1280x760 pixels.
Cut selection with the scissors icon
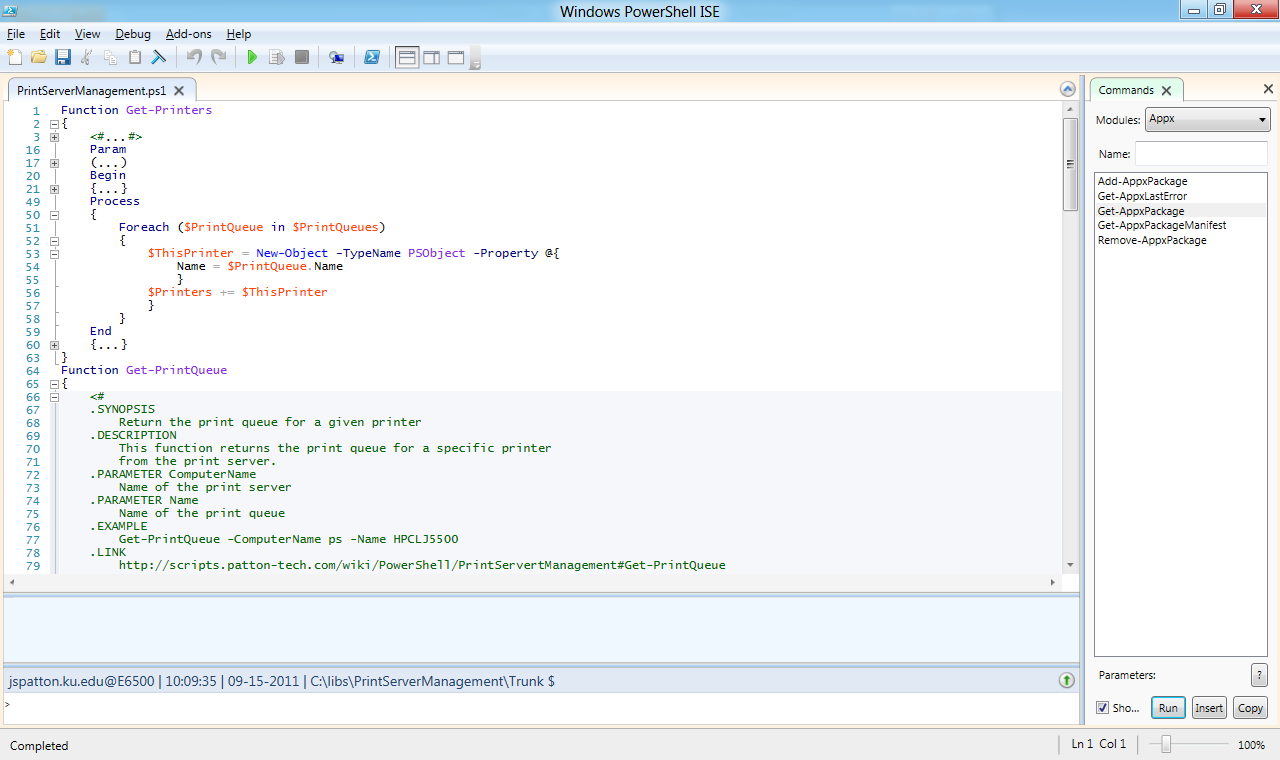coord(87,57)
